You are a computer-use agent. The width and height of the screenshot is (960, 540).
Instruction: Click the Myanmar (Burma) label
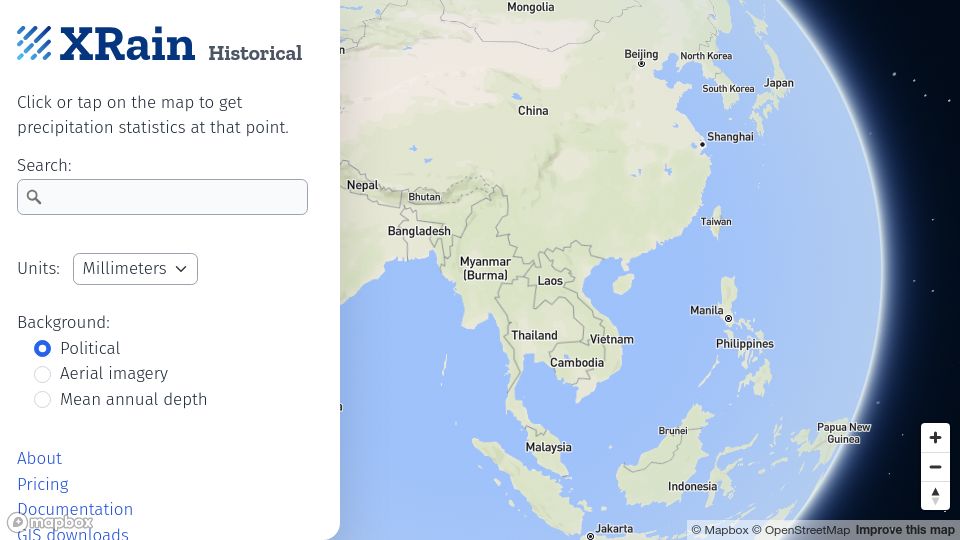[485, 268]
